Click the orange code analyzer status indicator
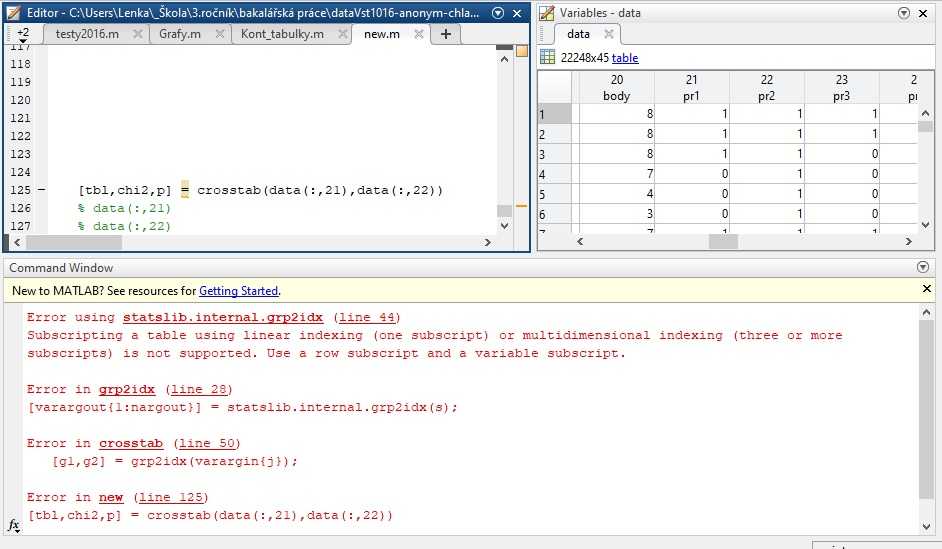This screenshot has height=549, width=942. tap(522, 51)
